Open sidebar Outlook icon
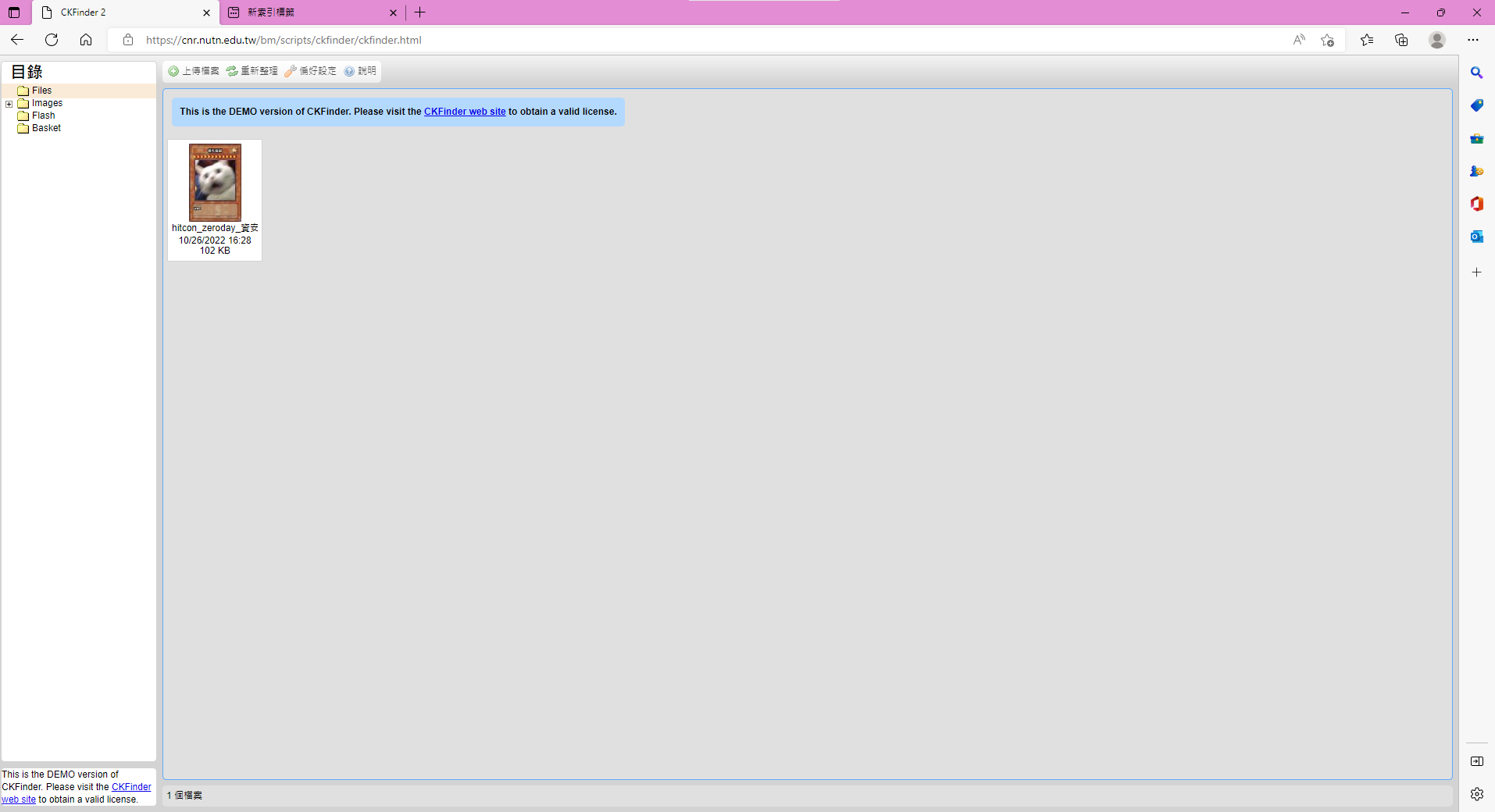This screenshot has height=812, width=1495. coord(1476,237)
